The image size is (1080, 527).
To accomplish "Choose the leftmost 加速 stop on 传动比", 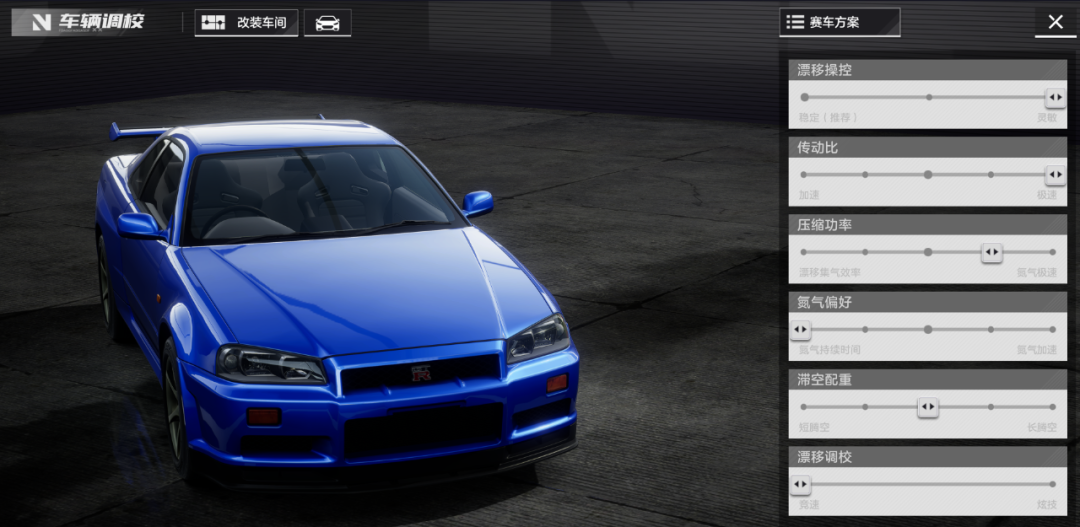I will tap(803, 175).
